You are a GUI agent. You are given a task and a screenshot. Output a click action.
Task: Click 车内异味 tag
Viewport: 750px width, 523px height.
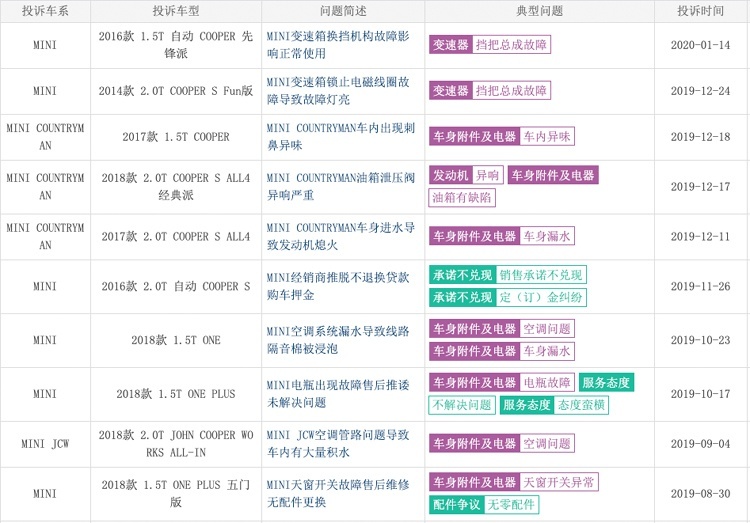coord(547,136)
